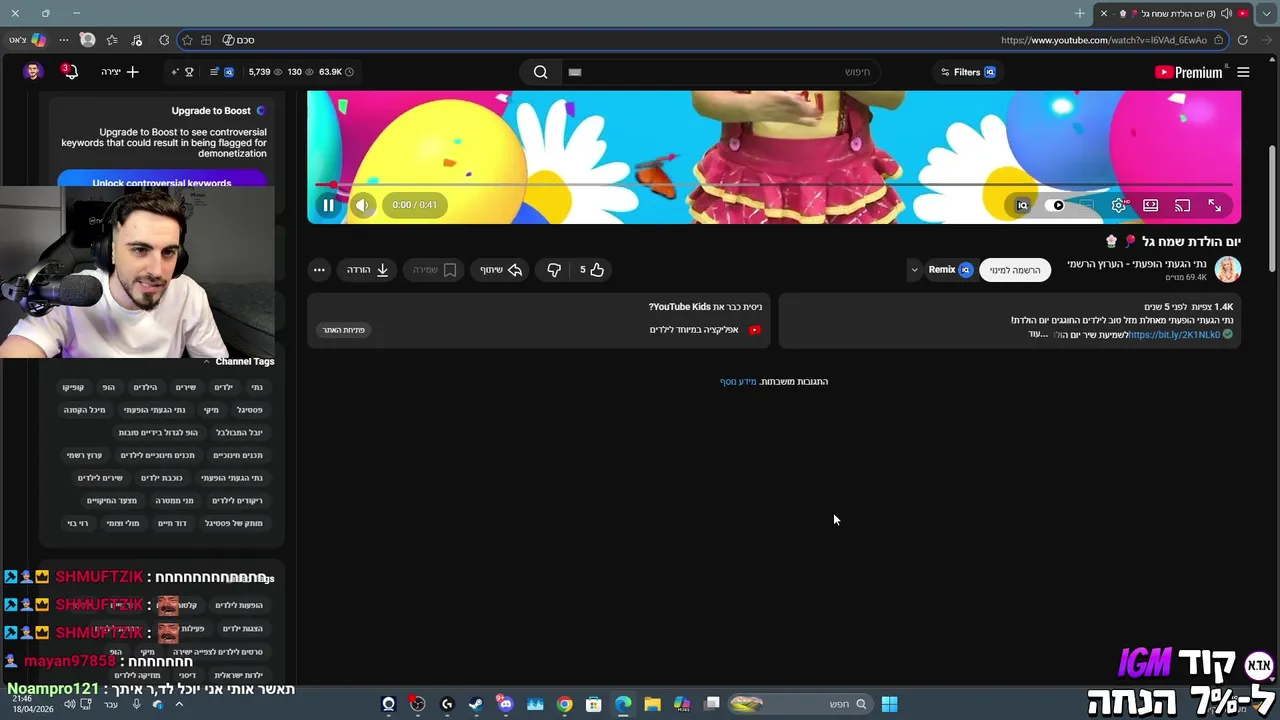
Task: Open the browser profile icon
Action: tap(88, 40)
